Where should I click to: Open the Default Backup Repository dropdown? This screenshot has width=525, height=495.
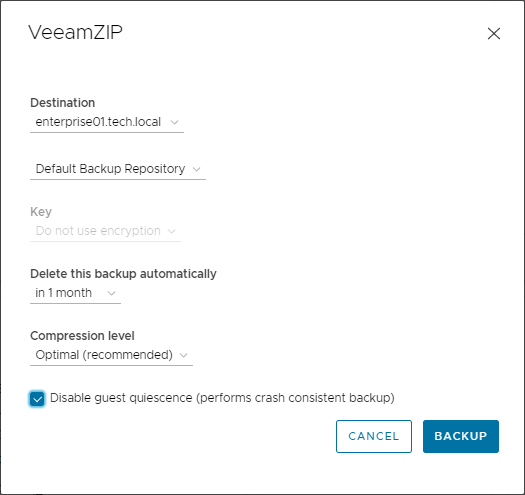(118, 169)
